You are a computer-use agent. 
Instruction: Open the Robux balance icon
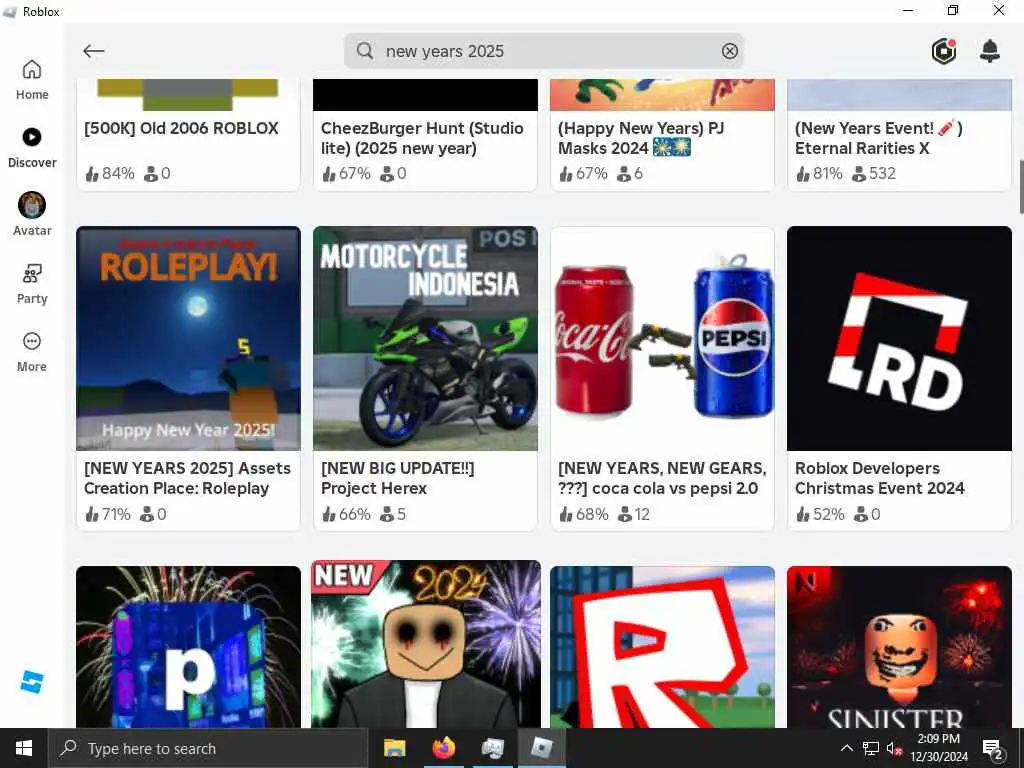[x=944, y=51]
